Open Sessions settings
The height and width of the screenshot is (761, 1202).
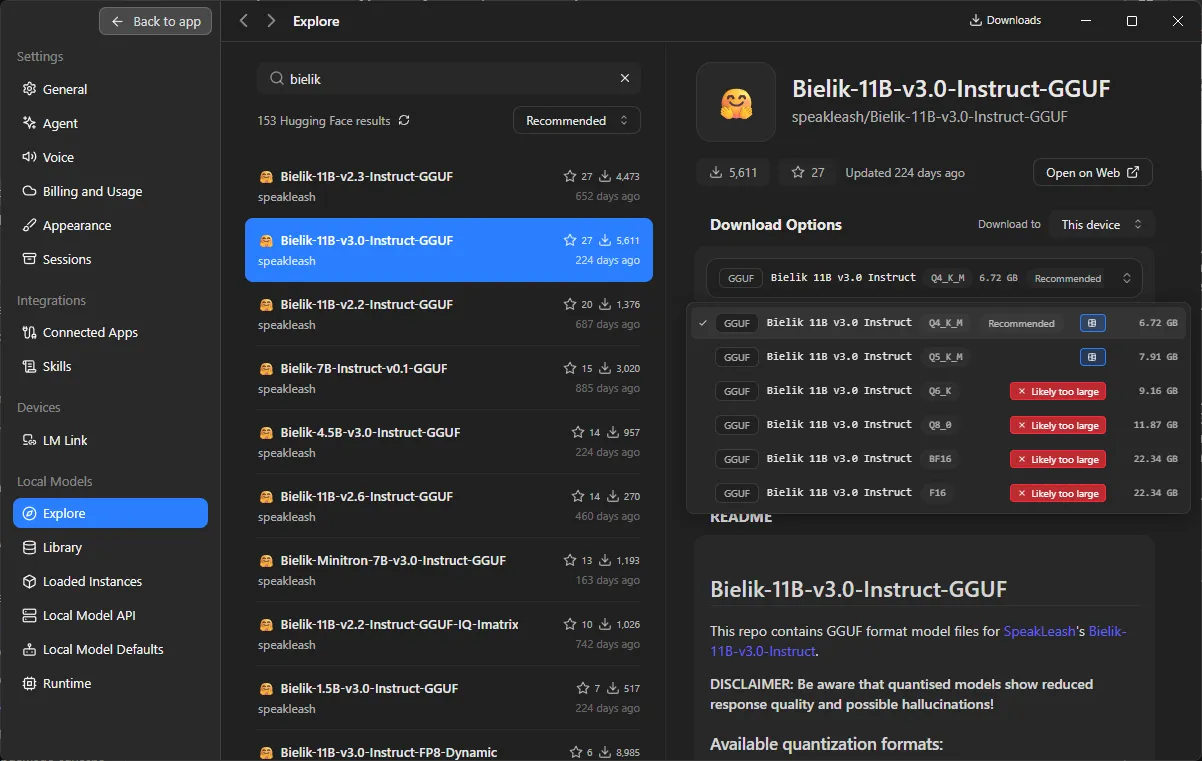click(x=110, y=259)
